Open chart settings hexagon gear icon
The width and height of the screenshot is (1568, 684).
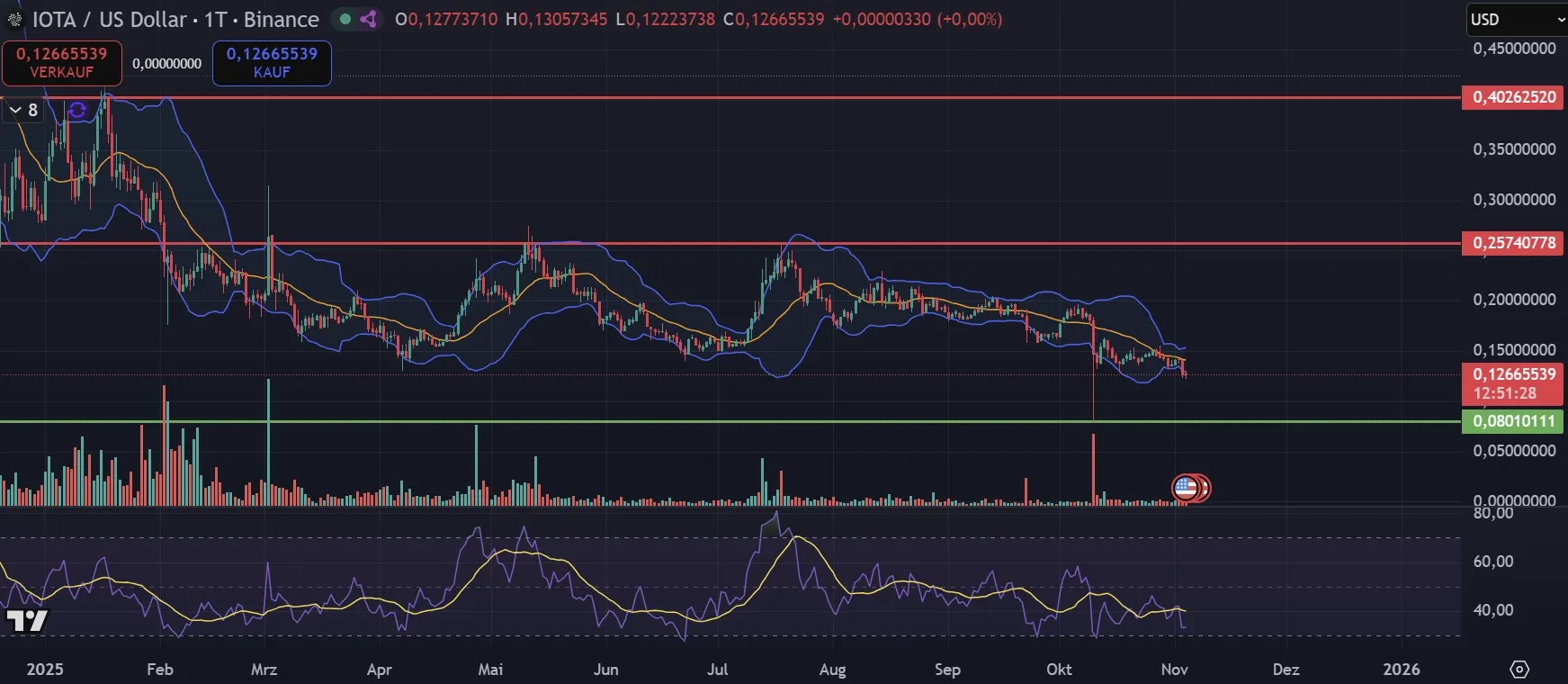pos(1519,670)
